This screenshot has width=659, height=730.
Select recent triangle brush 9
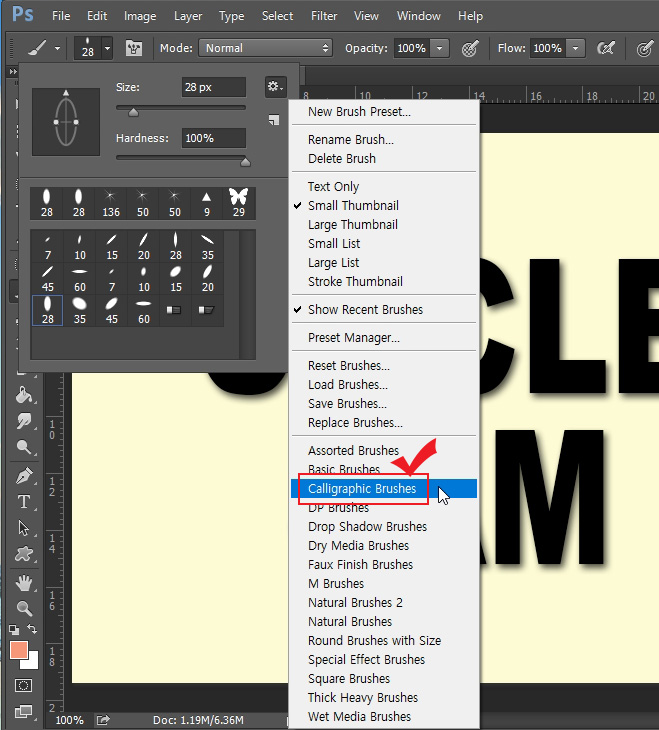tap(207, 203)
